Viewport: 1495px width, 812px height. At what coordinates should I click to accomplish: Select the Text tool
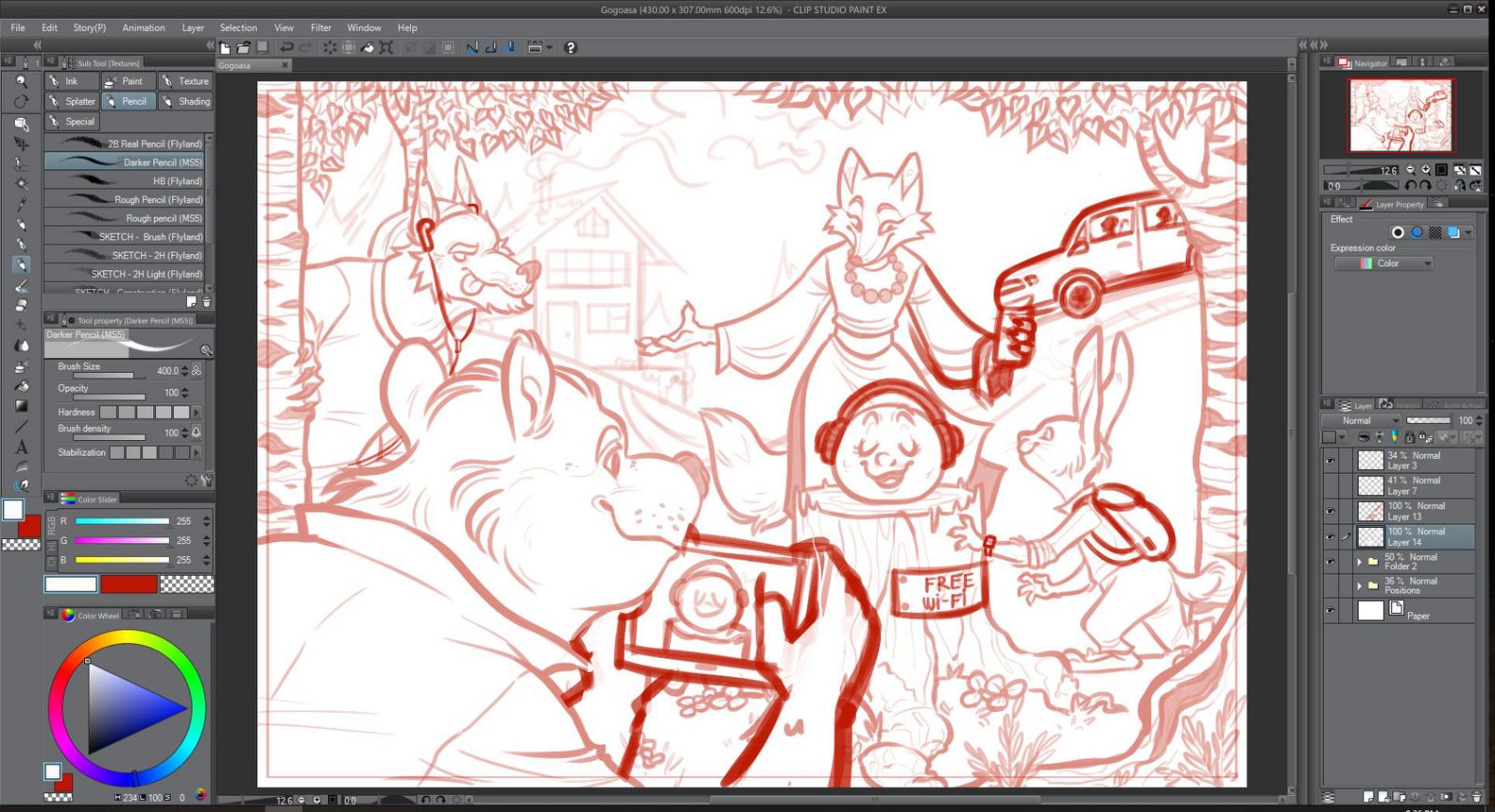point(21,447)
